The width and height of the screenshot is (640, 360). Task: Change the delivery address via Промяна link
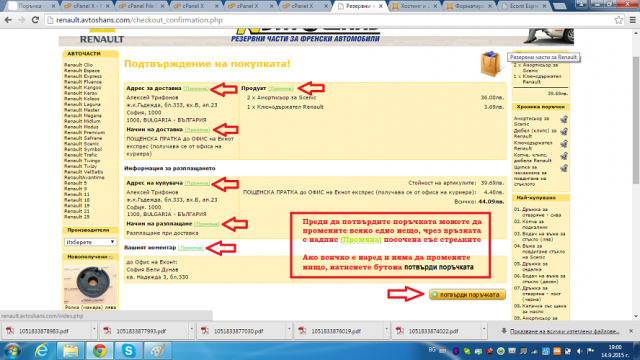196,89
